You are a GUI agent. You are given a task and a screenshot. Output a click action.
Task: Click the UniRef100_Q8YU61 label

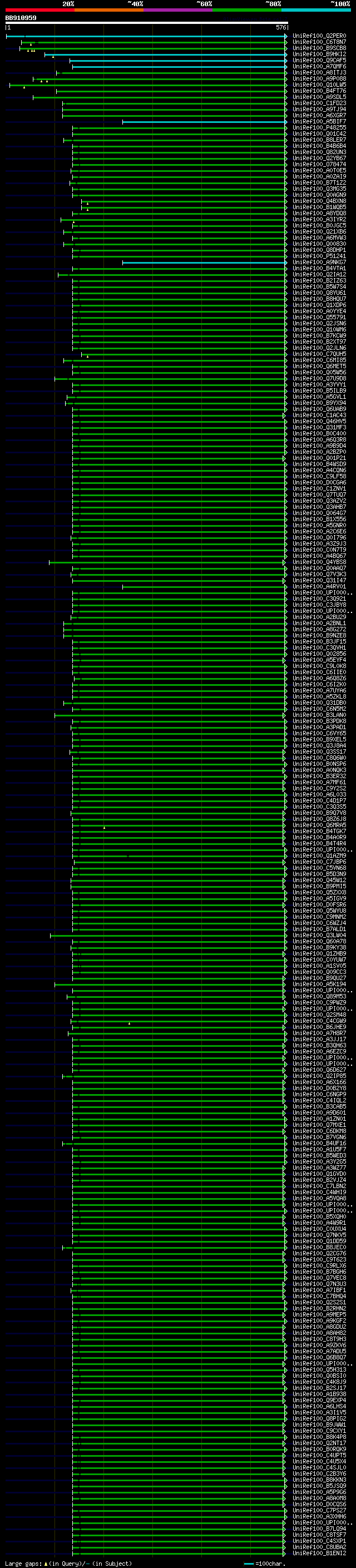(319, 293)
